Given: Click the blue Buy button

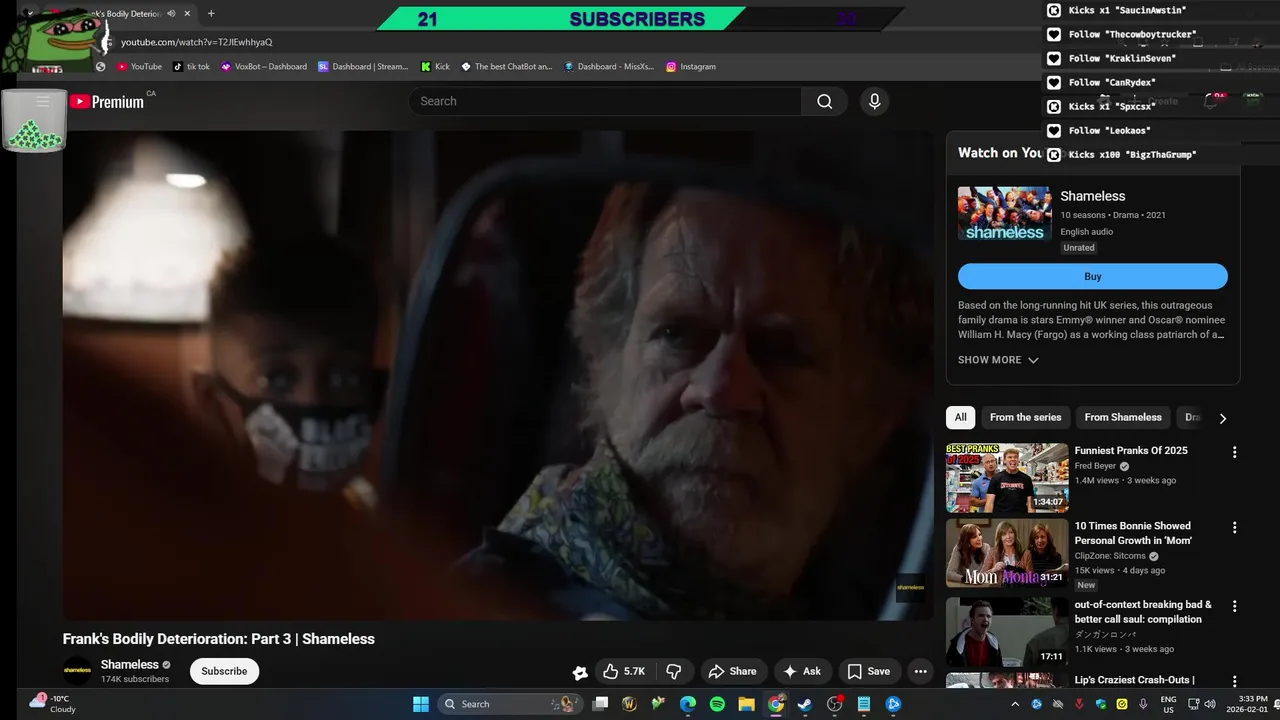Looking at the screenshot, I should point(1092,276).
